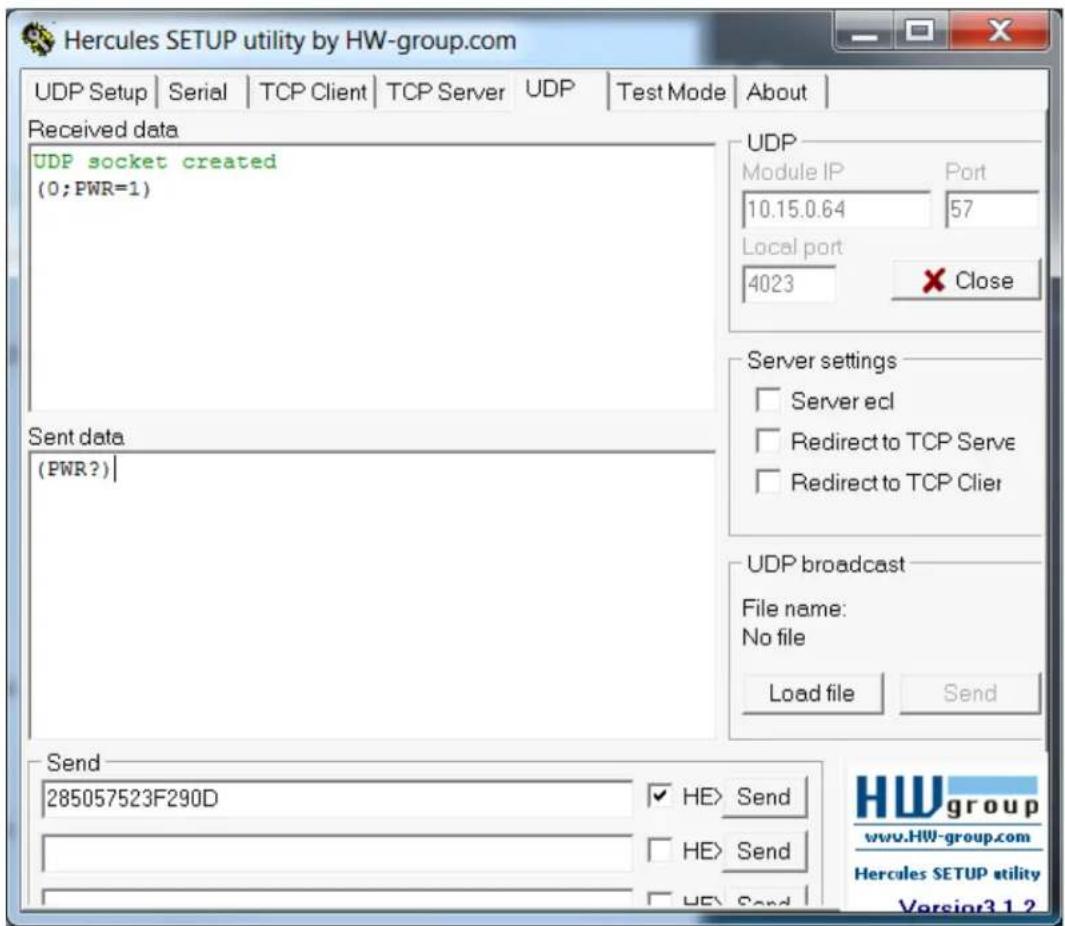Screen dimensions: 1065x926
Task: Minimize the Hercules window
Action: (864, 32)
